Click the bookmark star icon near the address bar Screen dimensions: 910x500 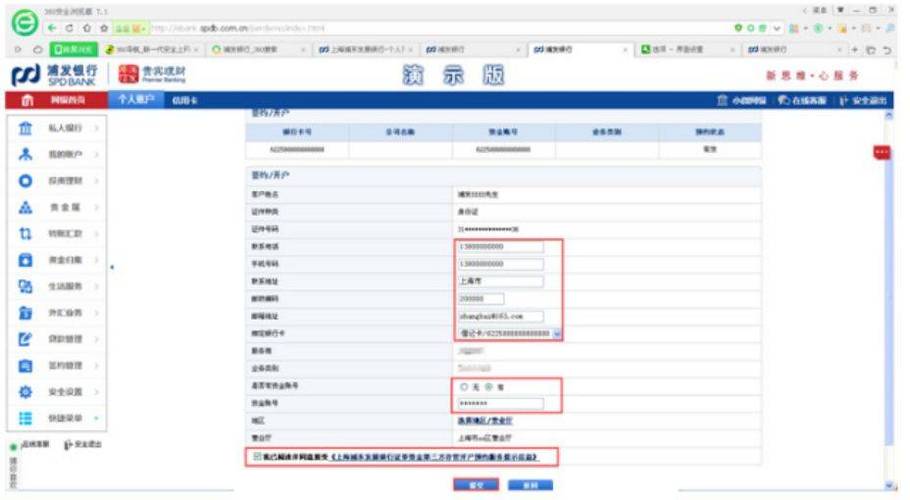pos(104,28)
